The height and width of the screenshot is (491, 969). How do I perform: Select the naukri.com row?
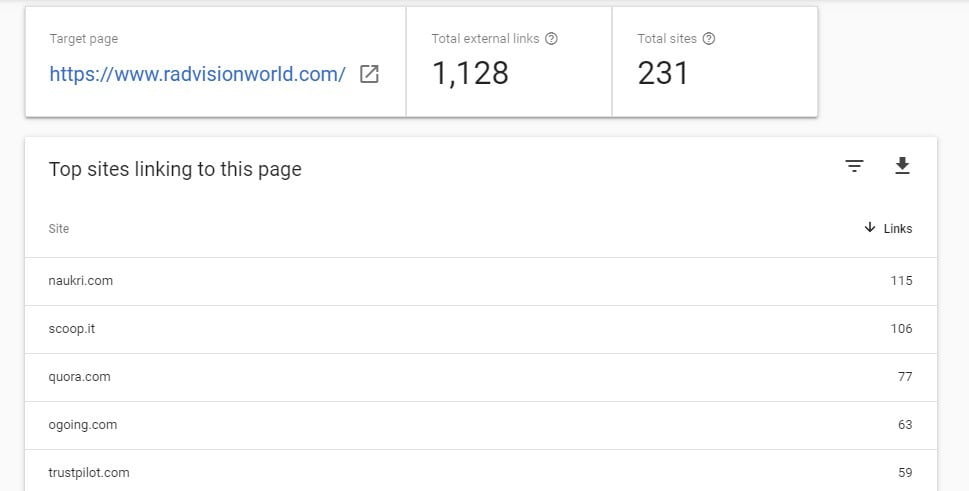[x=81, y=281]
